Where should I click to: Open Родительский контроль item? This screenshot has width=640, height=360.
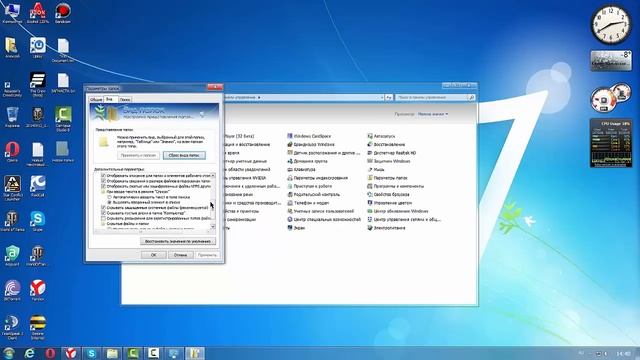[x=313, y=195]
